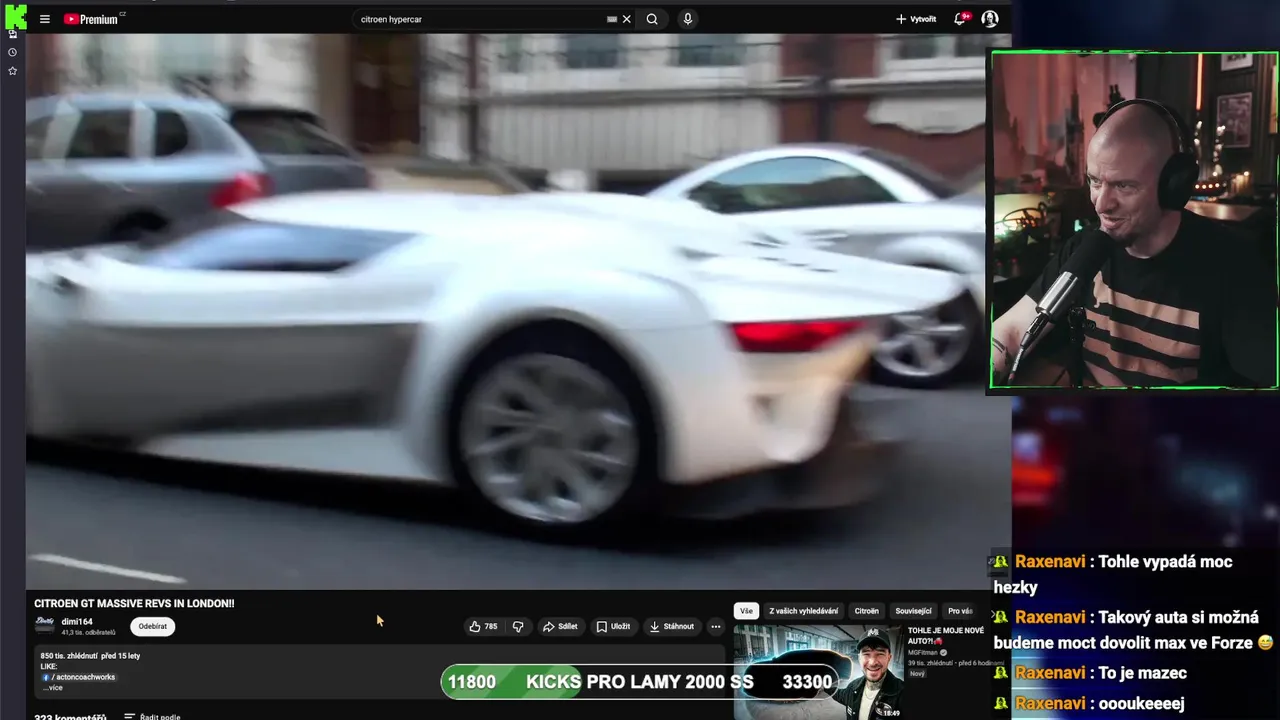Clear the search query with the X
Viewport: 1280px width, 720px height.
point(627,19)
